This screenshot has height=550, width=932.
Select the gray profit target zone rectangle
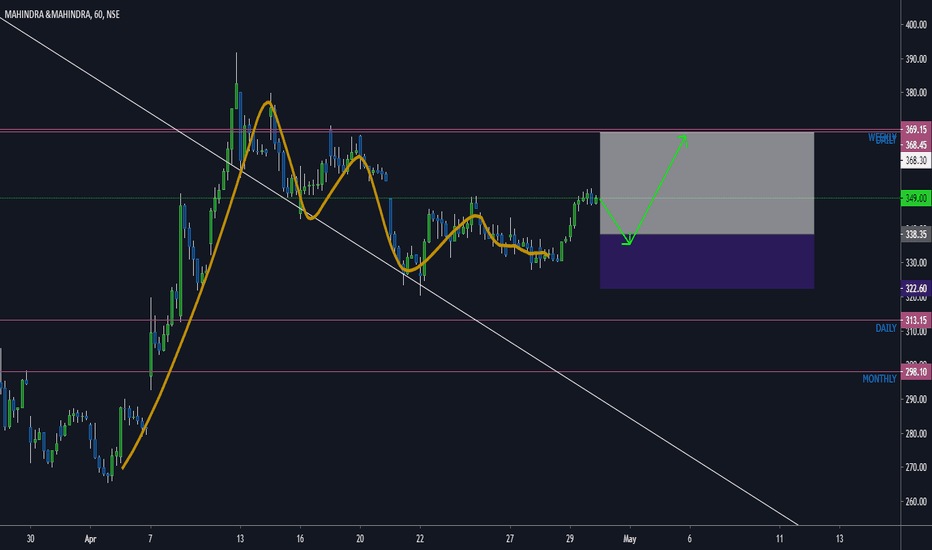707,183
